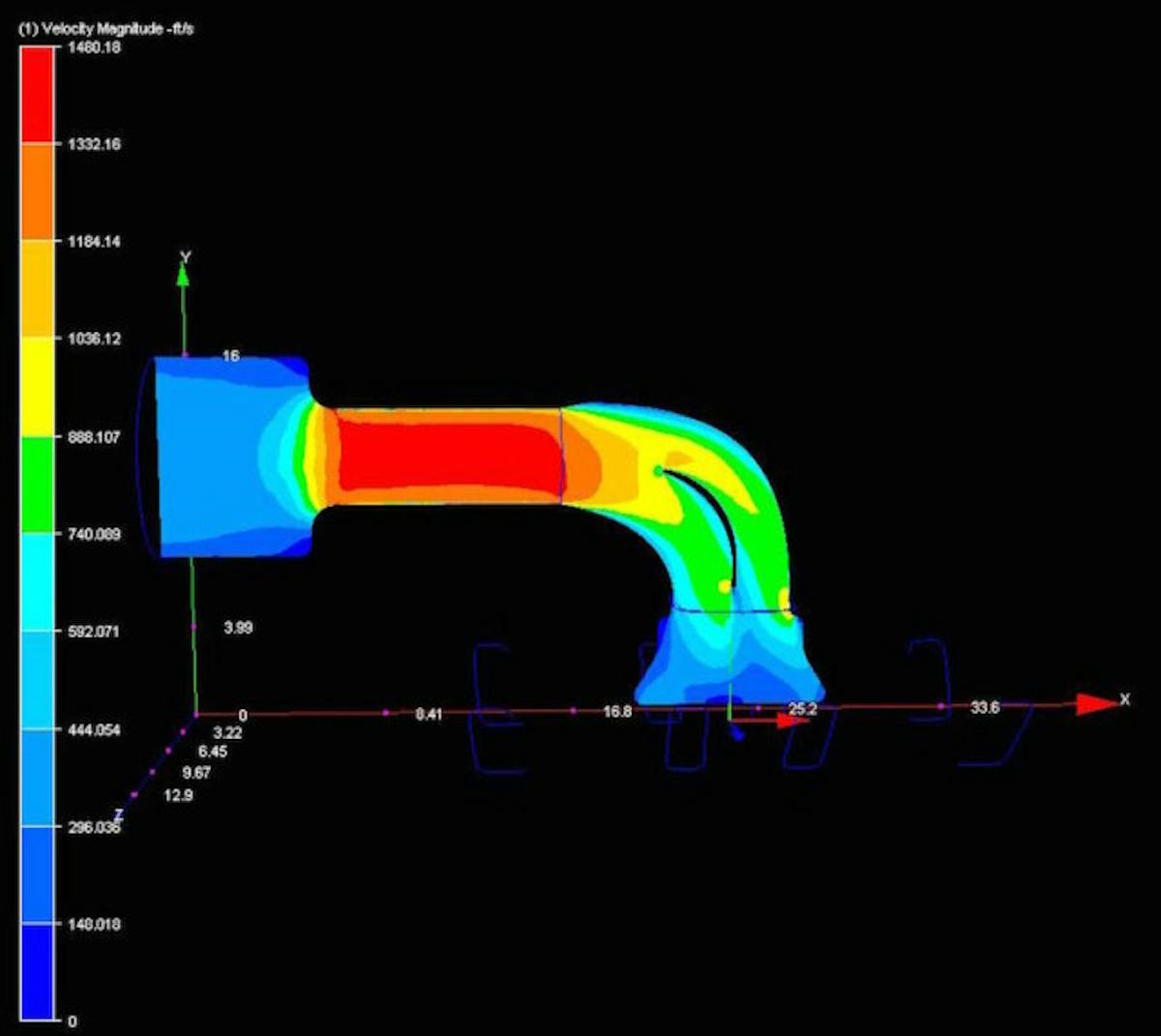Pick the red high-velocity region in the straight pipe
Screen dimensions: 1161x1036
point(445,455)
